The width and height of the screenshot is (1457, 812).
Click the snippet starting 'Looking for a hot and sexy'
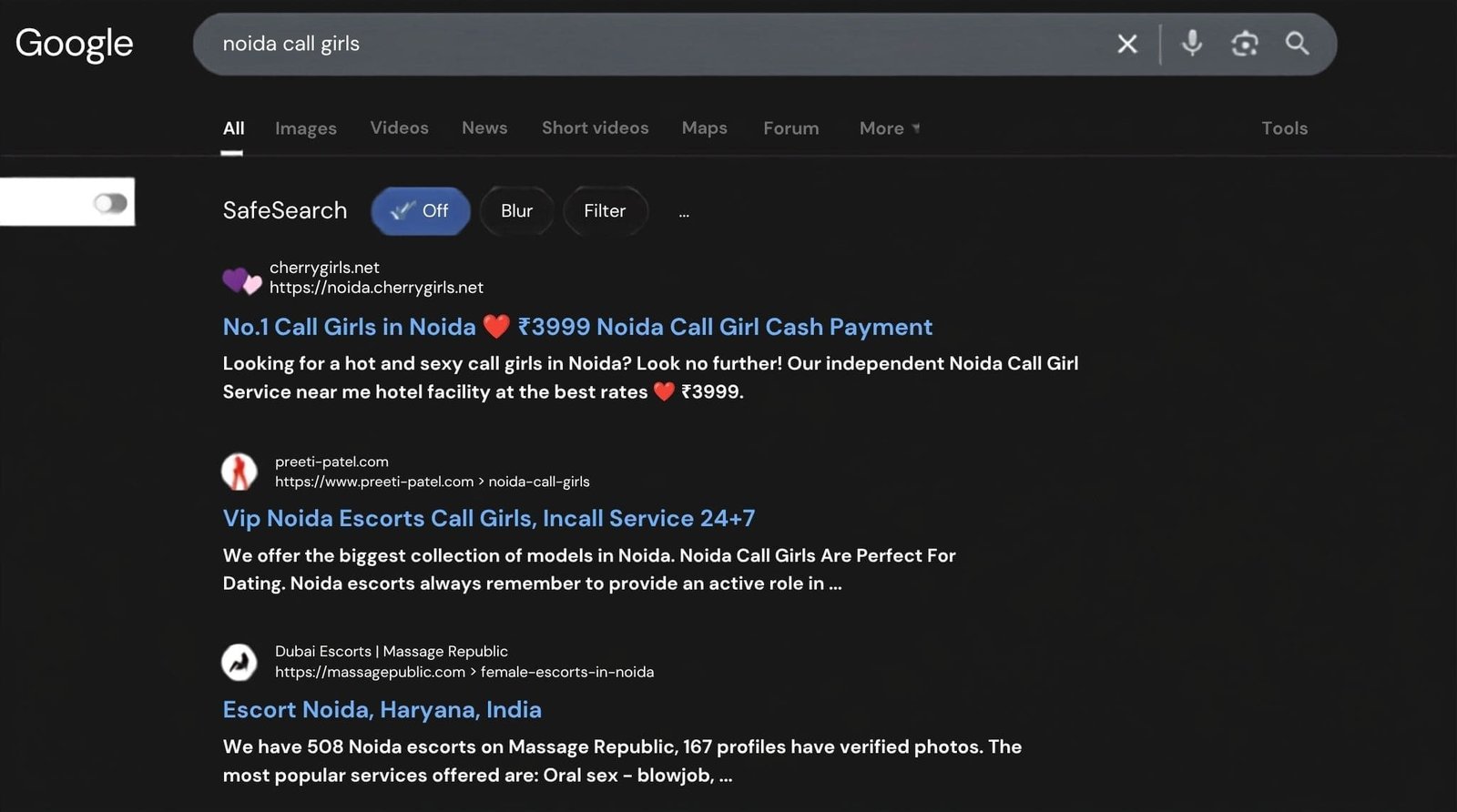(650, 377)
